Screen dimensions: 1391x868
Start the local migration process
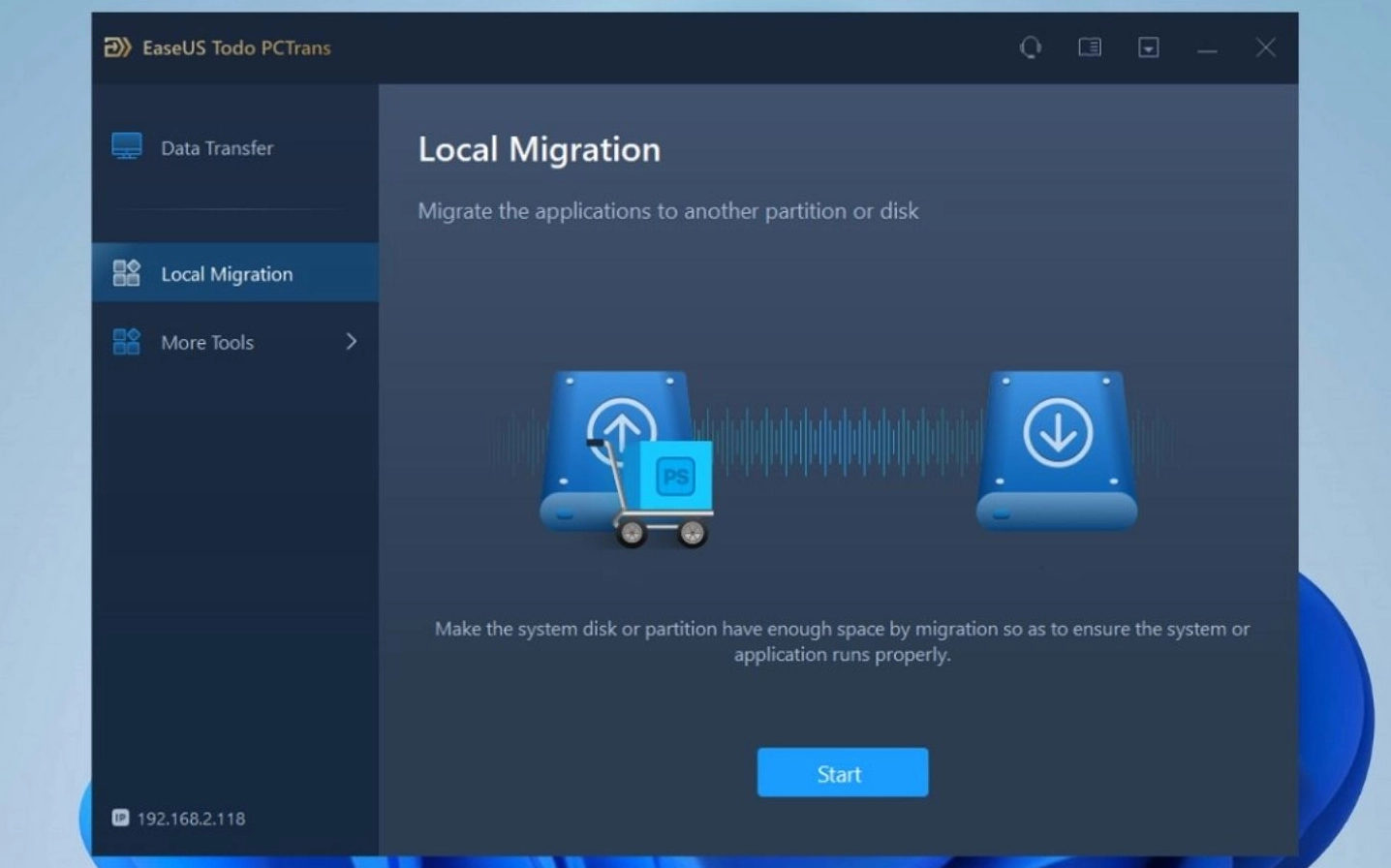click(841, 772)
